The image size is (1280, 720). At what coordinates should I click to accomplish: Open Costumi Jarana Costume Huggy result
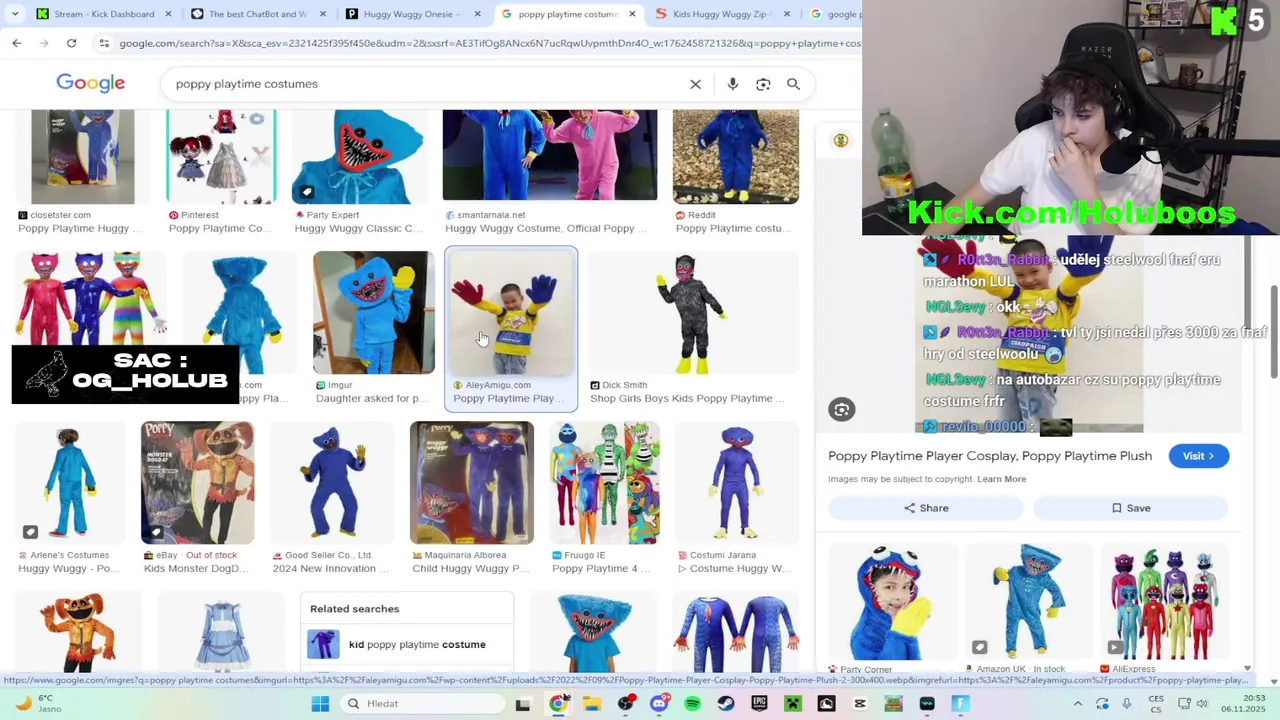737,499
